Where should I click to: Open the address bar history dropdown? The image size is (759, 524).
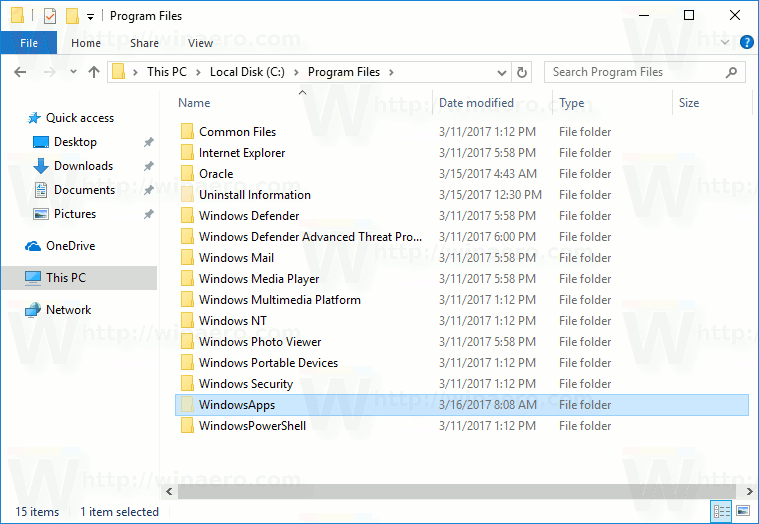(502, 72)
